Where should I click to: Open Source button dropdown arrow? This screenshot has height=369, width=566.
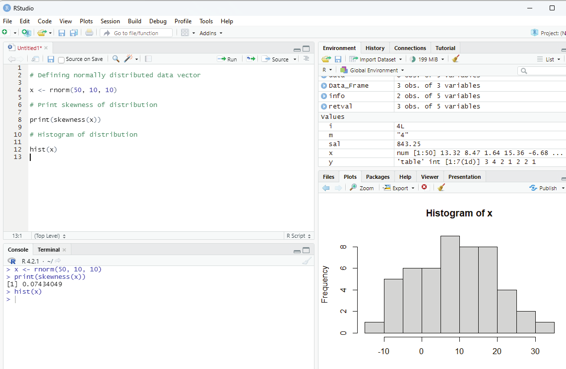click(x=295, y=59)
